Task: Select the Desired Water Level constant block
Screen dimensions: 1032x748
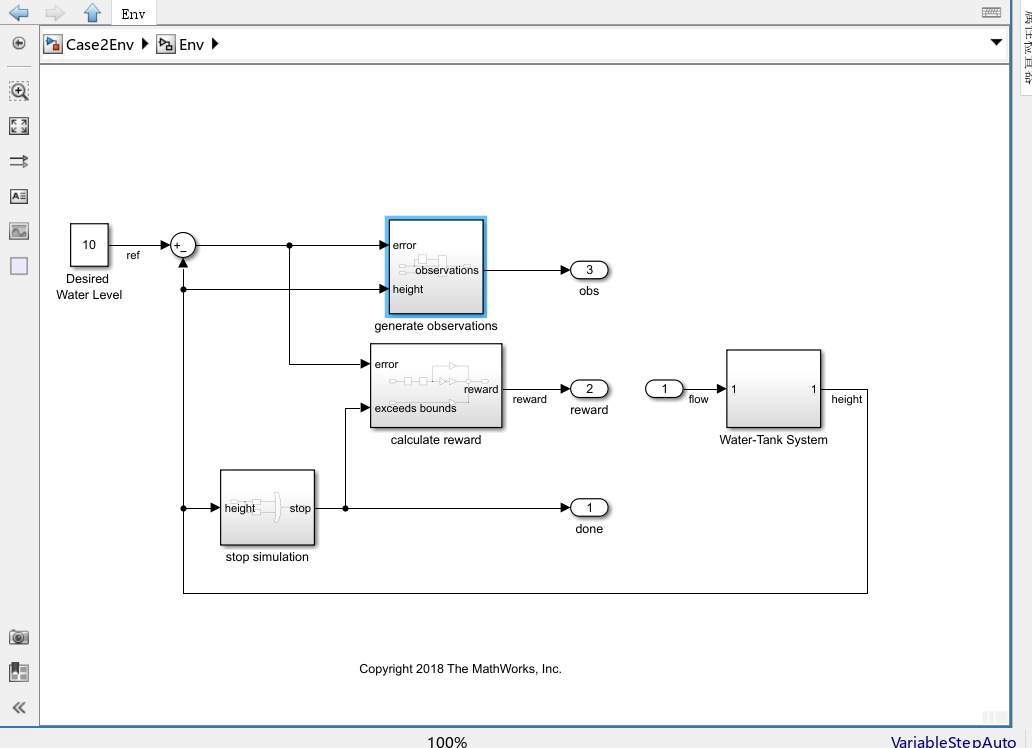Action: point(90,245)
